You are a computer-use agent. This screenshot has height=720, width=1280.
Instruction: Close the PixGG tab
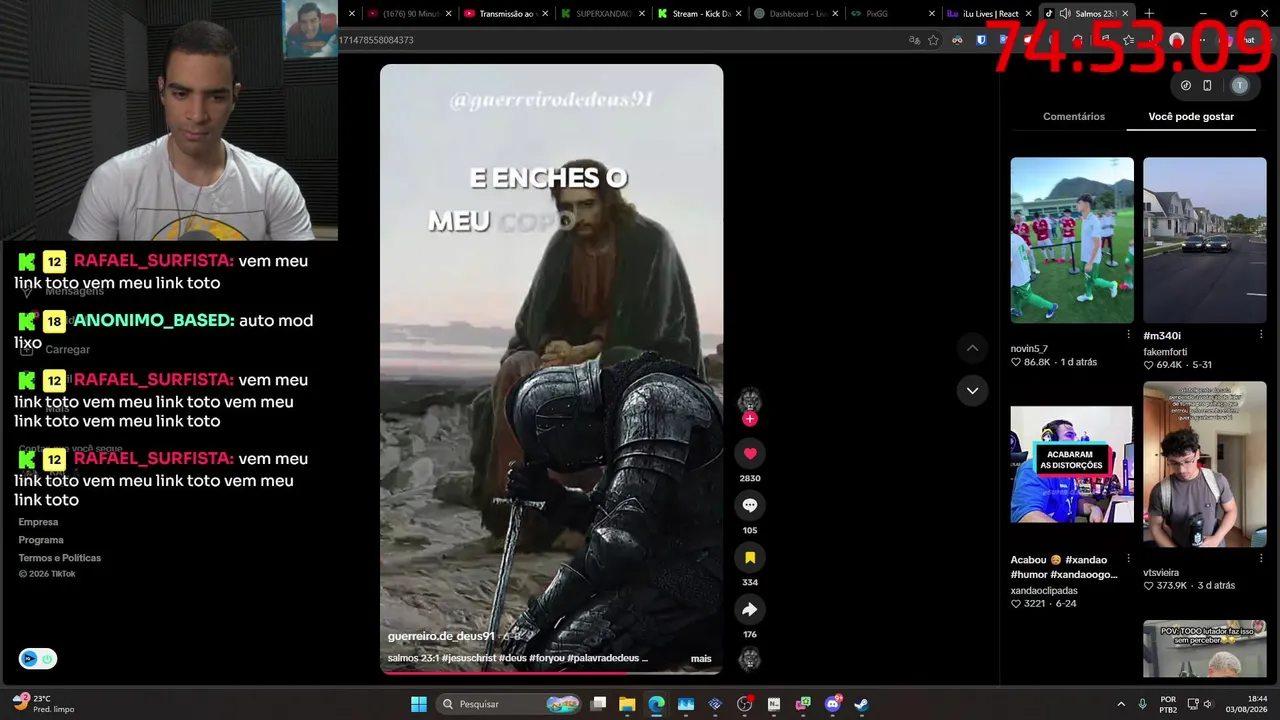[x=932, y=13]
